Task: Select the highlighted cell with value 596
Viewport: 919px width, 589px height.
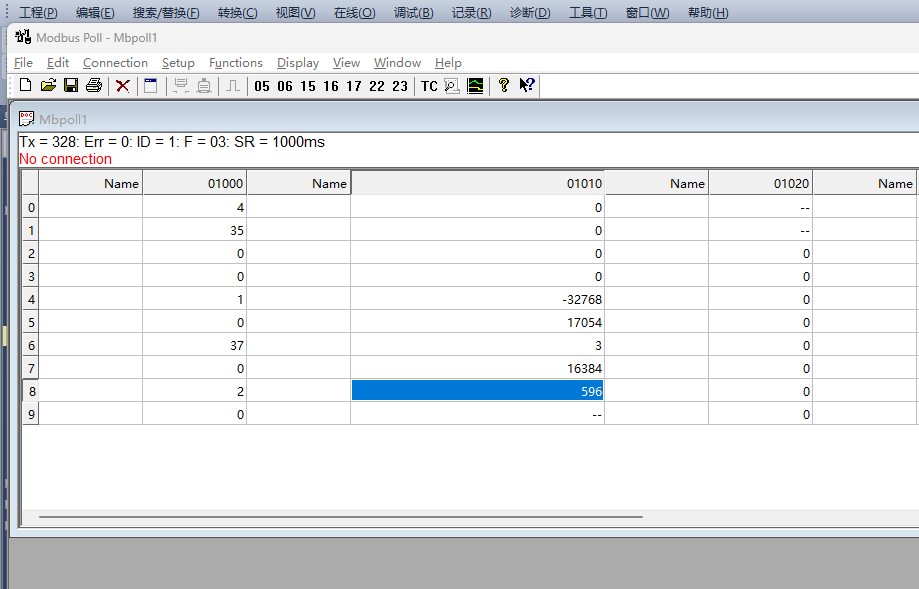Action: 477,391
